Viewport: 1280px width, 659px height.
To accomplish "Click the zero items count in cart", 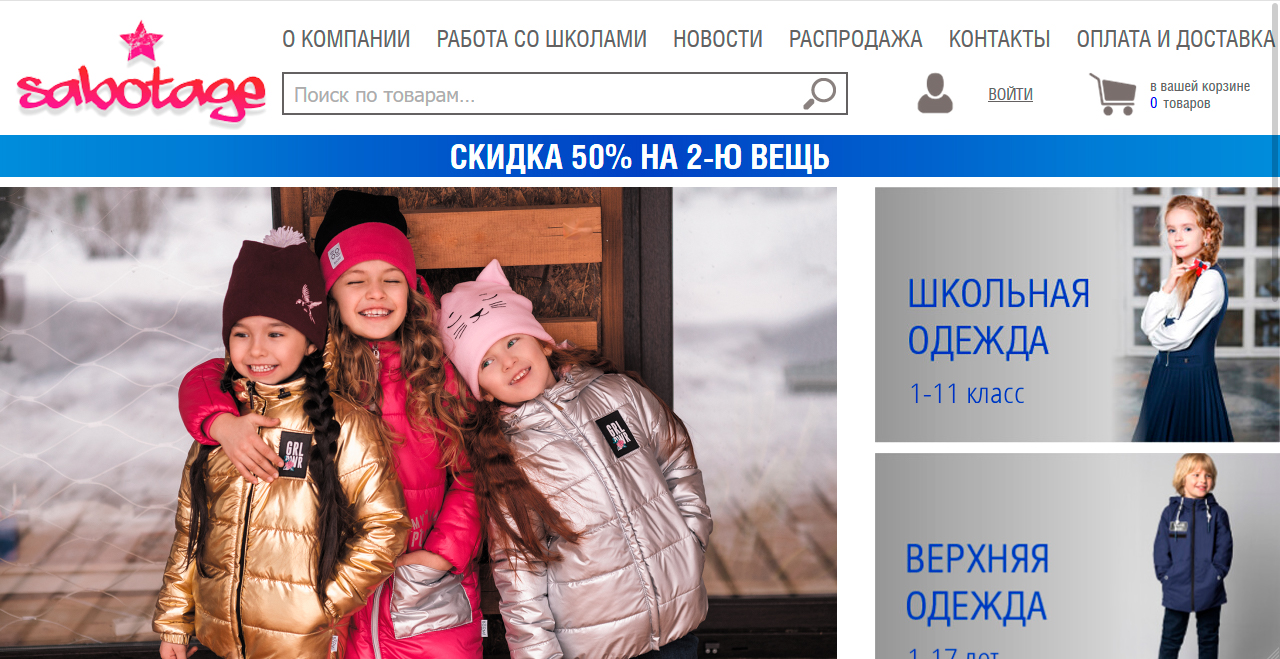I will (x=1154, y=103).
